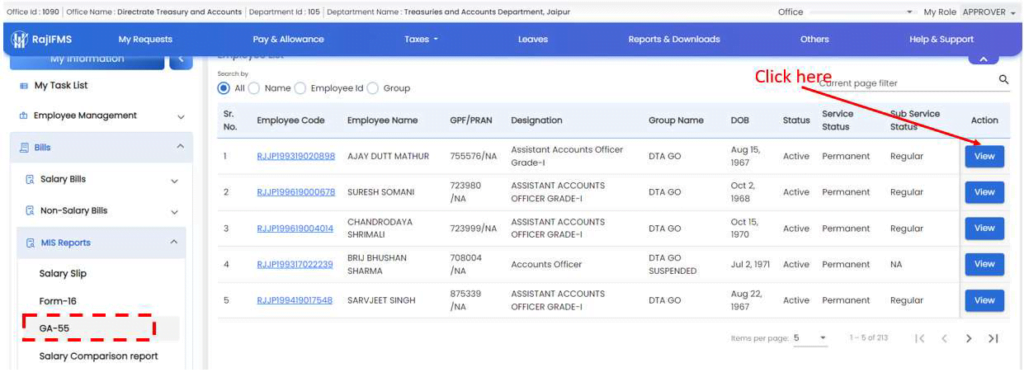Screen dimensions: 1024x377
Task: Open the Others menu
Action: pos(814,39)
